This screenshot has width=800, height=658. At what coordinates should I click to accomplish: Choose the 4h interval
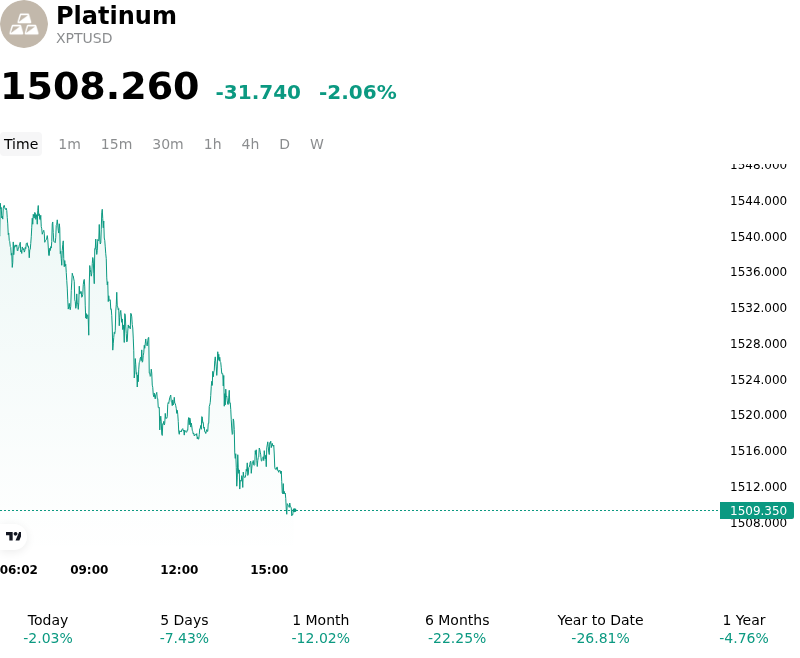point(250,144)
